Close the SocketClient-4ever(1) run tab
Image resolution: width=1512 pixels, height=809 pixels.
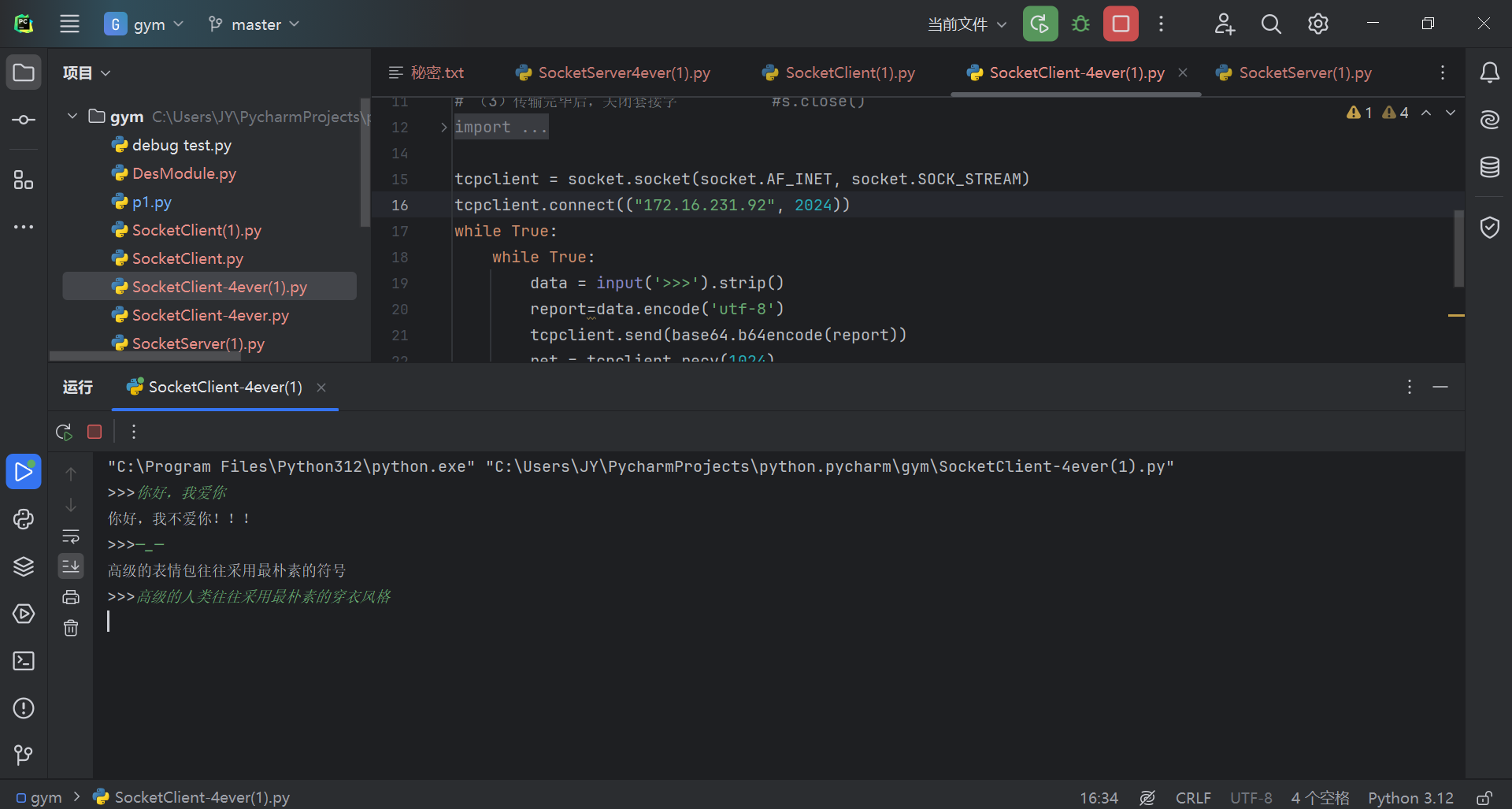pos(321,387)
